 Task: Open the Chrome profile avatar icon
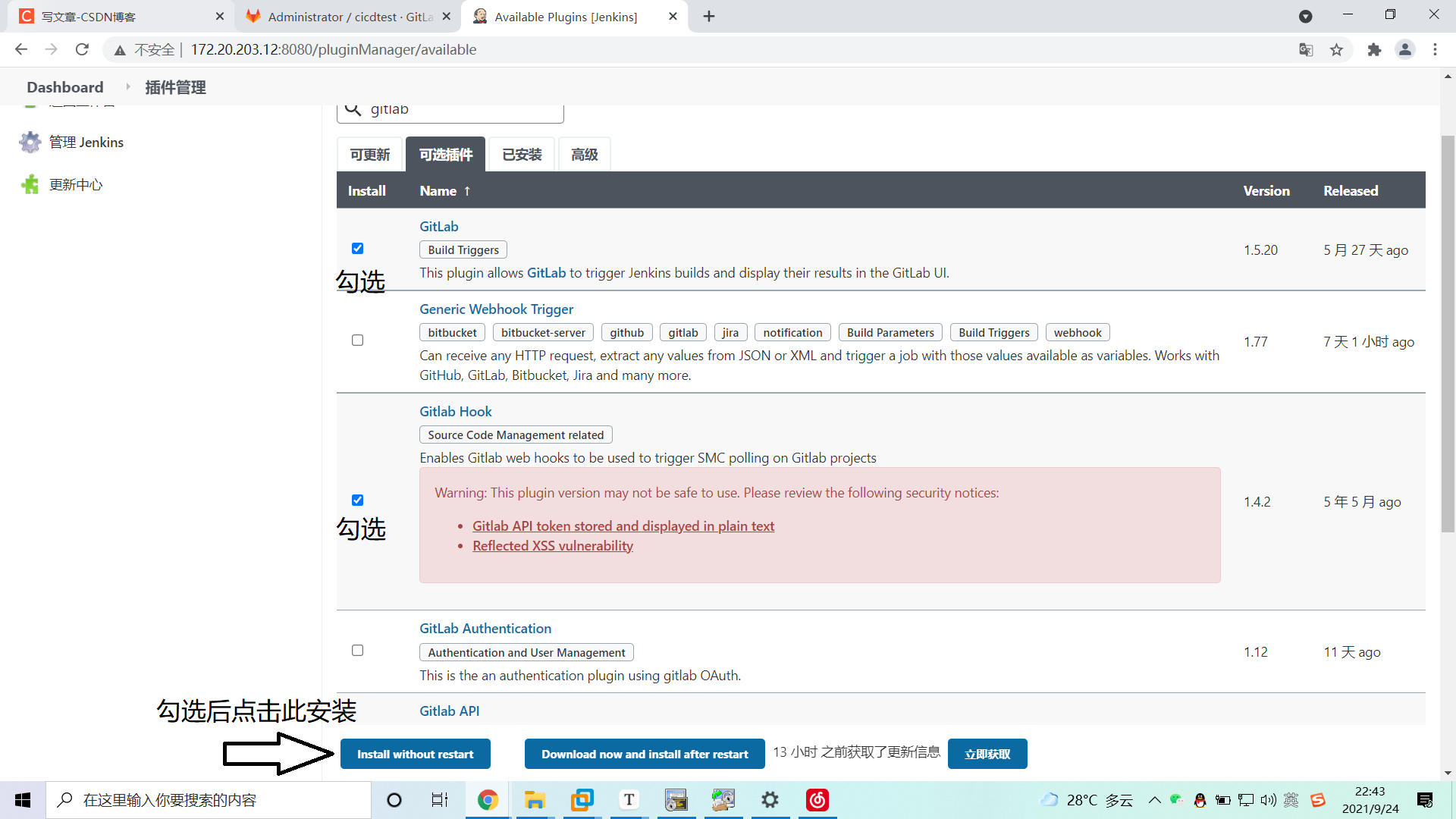[x=1405, y=49]
